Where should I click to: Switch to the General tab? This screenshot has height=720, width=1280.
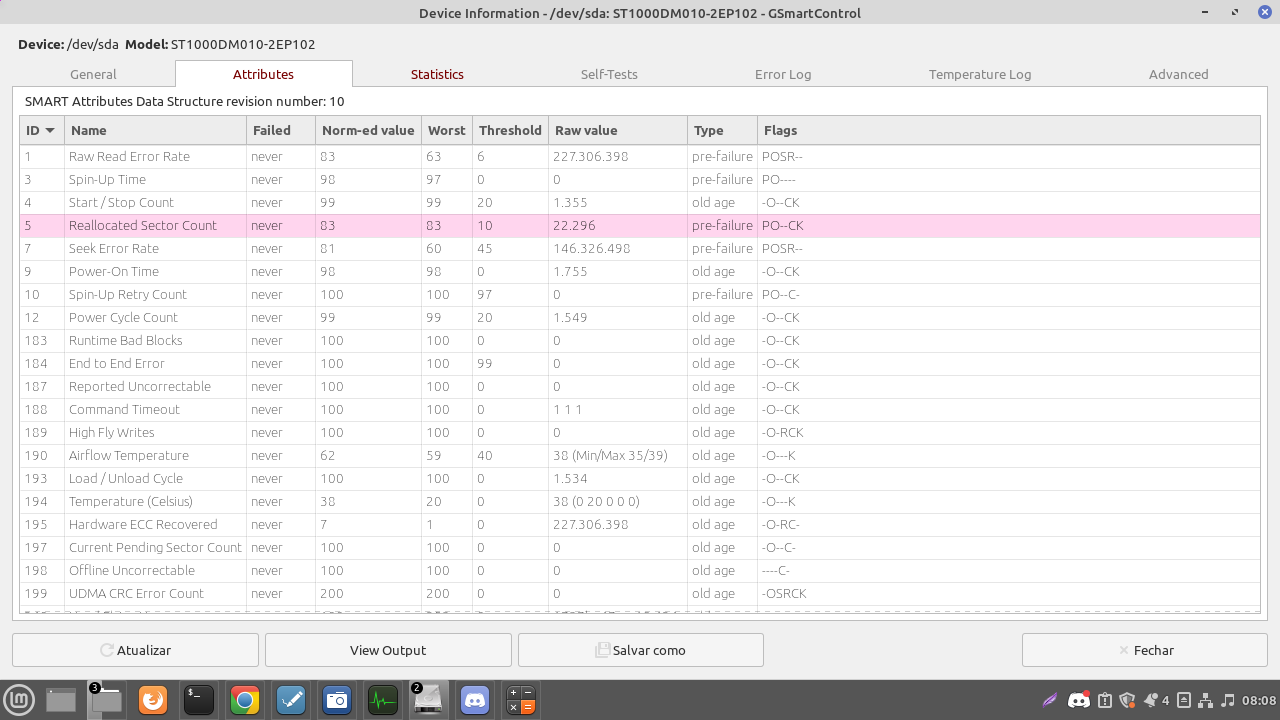click(x=93, y=74)
